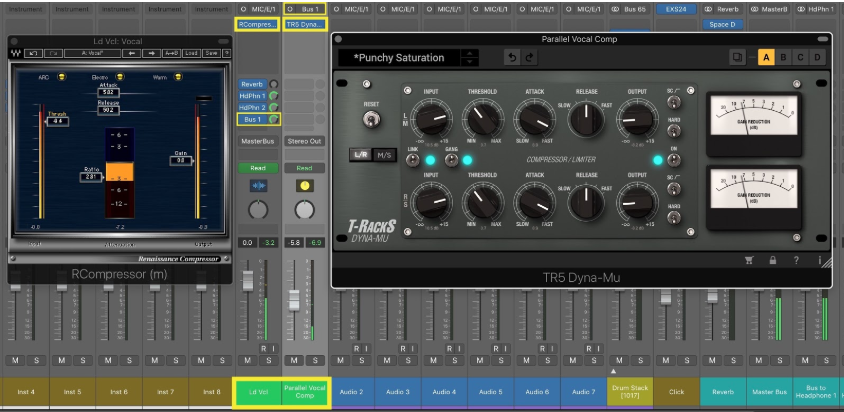The height and width of the screenshot is (412, 844).
Task: Open the EXS24 instrument slot
Action: click(x=676, y=9)
